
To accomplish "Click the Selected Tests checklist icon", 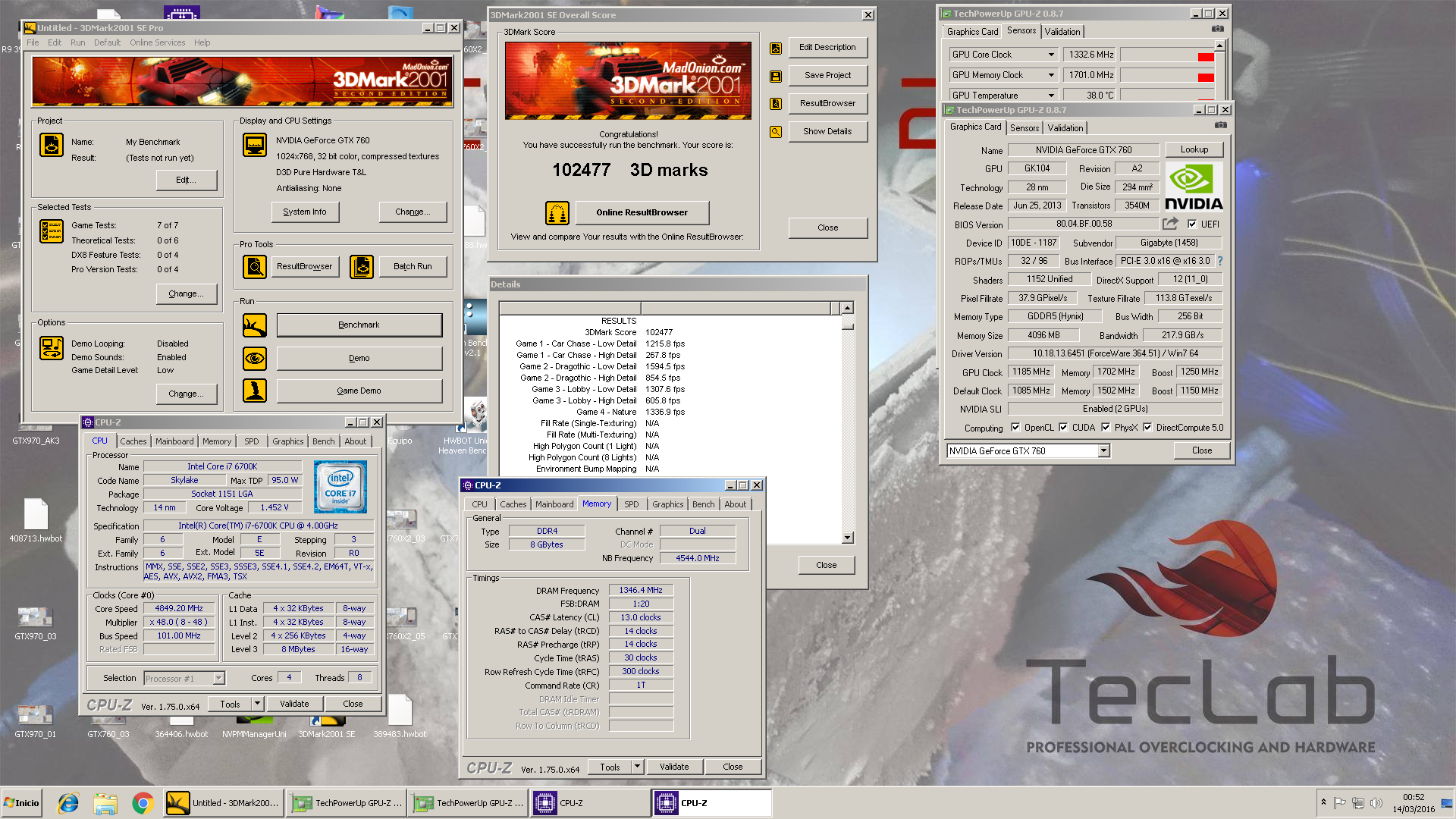I will 52,231.
